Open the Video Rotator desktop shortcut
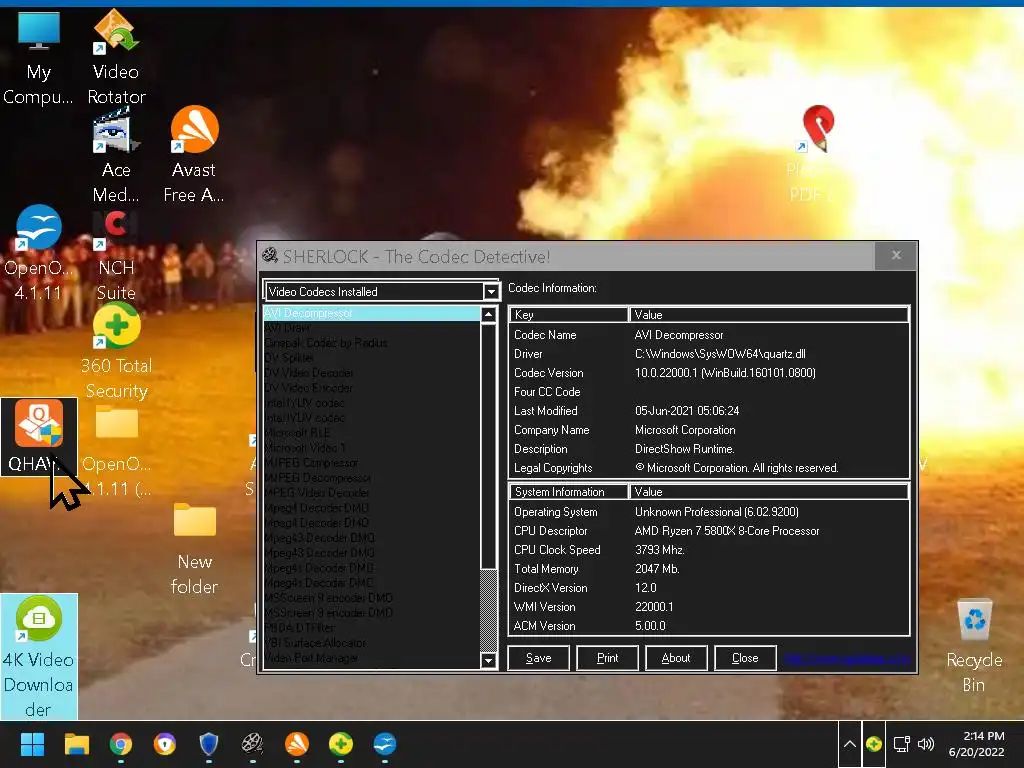The height and width of the screenshot is (768, 1024). tap(116, 57)
